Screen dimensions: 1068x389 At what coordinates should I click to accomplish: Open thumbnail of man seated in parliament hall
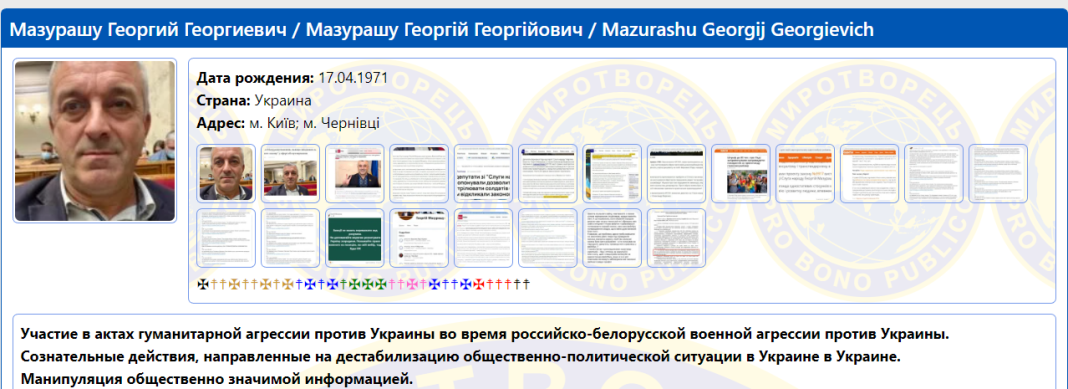tap(291, 174)
